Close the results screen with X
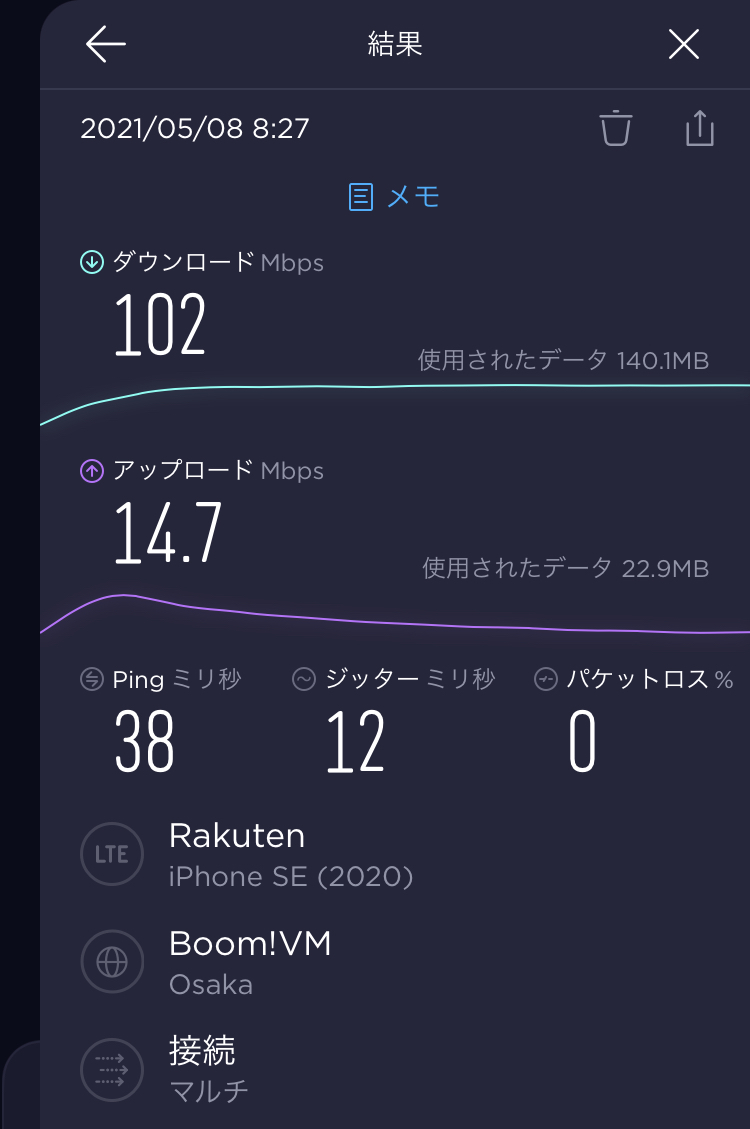This screenshot has height=1129, width=750. [684, 45]
